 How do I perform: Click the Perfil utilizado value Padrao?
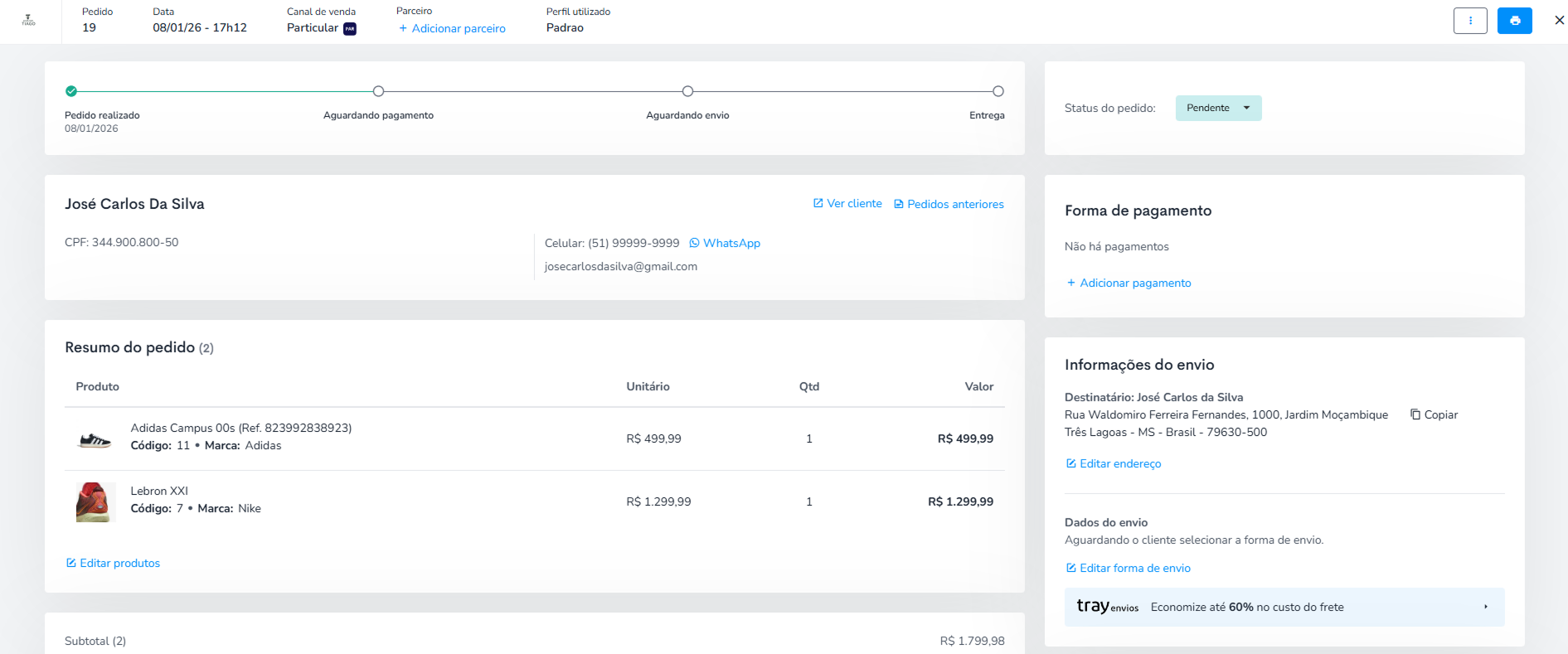(565, 27)
